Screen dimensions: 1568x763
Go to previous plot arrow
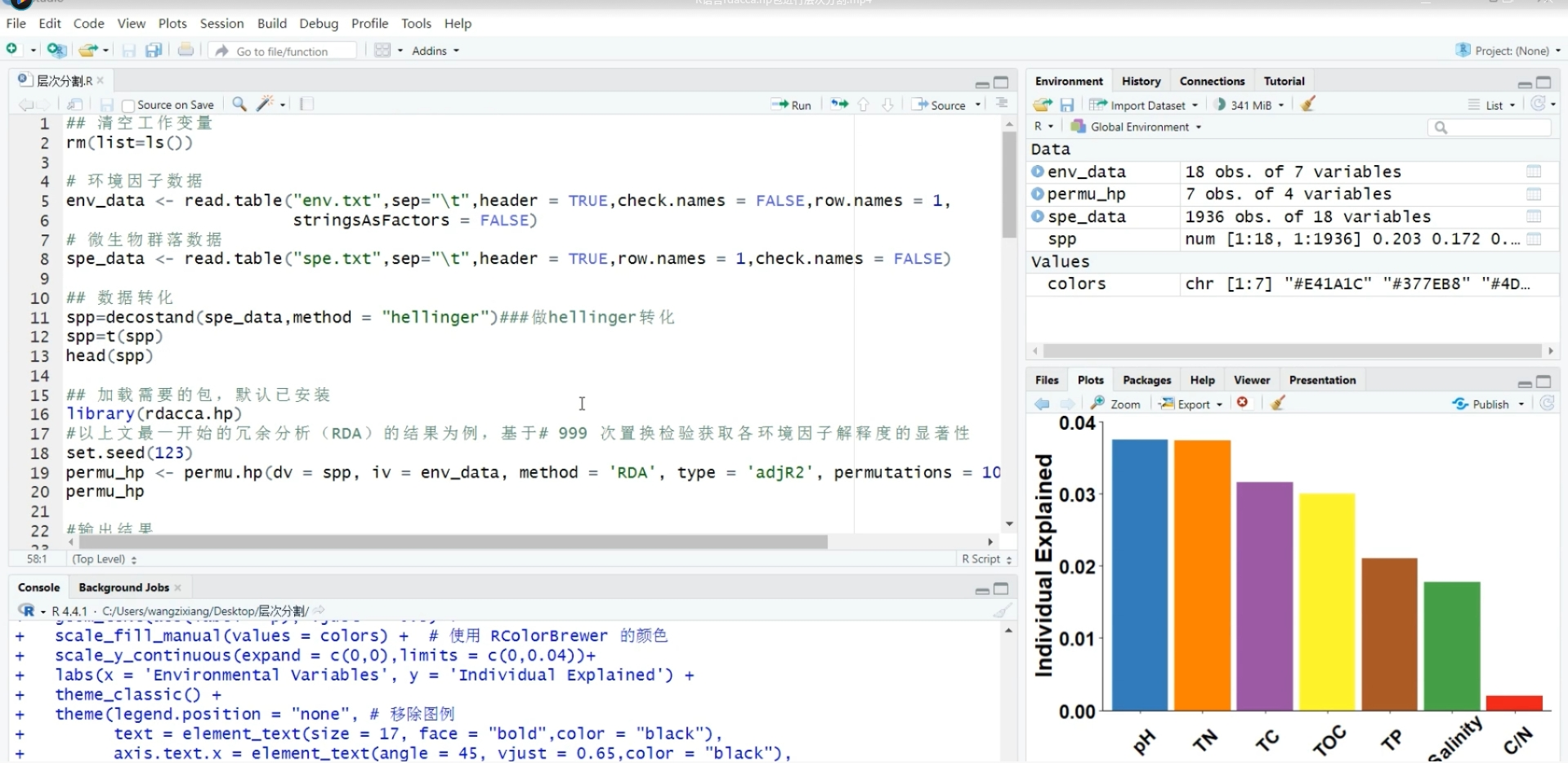click(x=1042, y=404)
